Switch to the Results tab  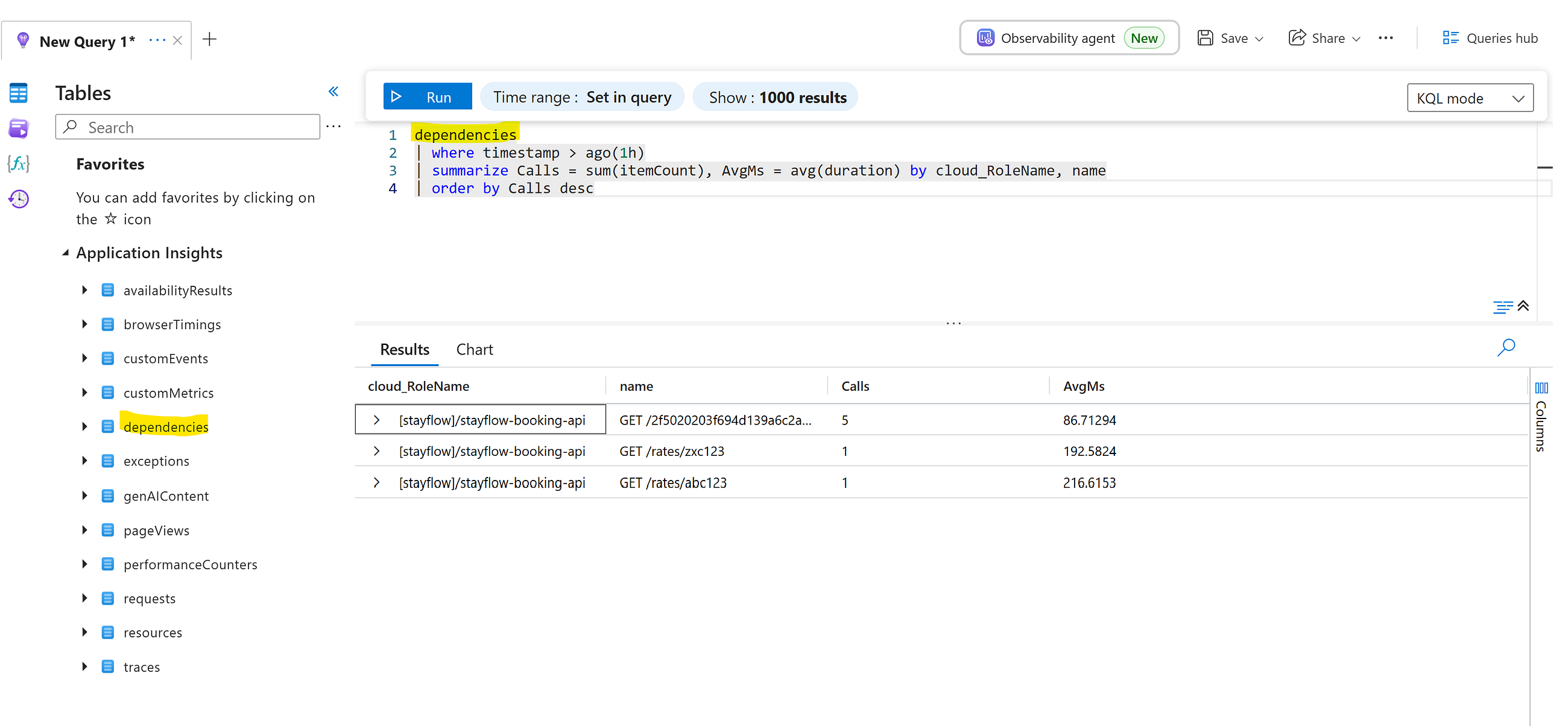[405, 349]
